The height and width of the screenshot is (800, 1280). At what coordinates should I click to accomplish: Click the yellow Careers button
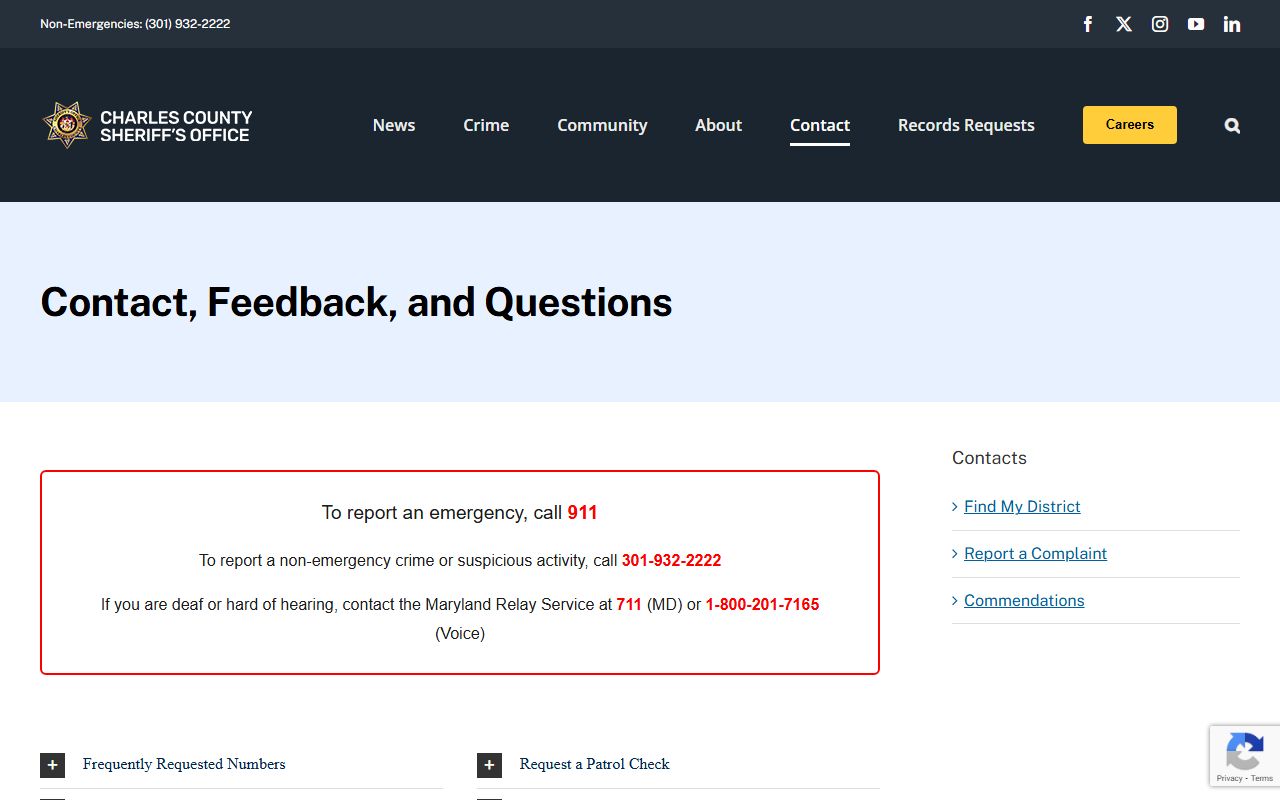[1129, 125]
